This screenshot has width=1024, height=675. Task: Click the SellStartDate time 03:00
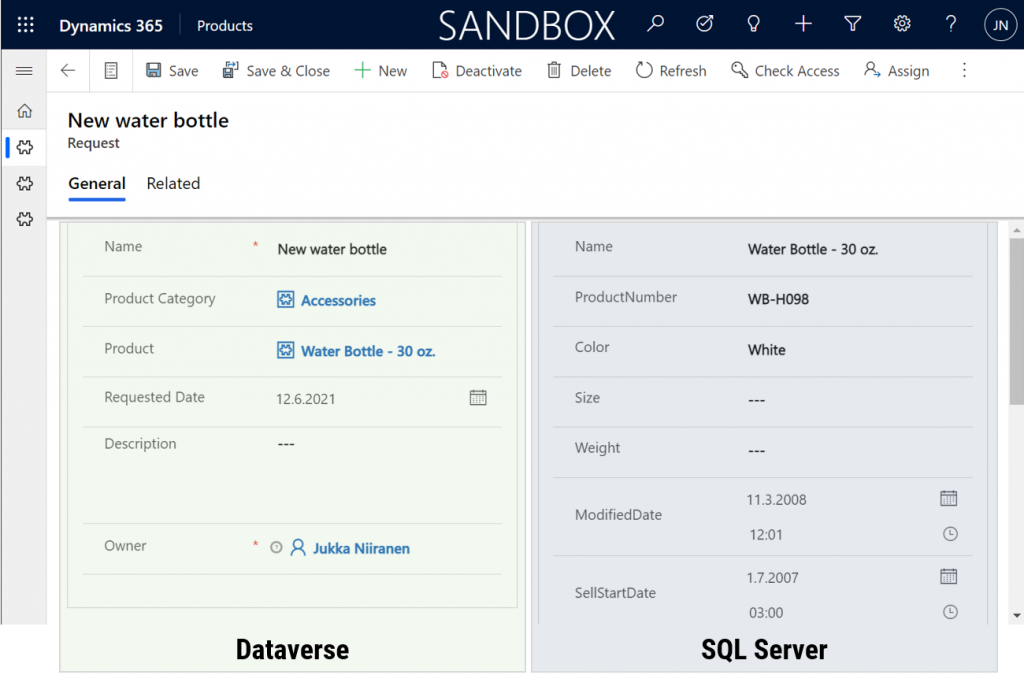[x=766, y=613]
